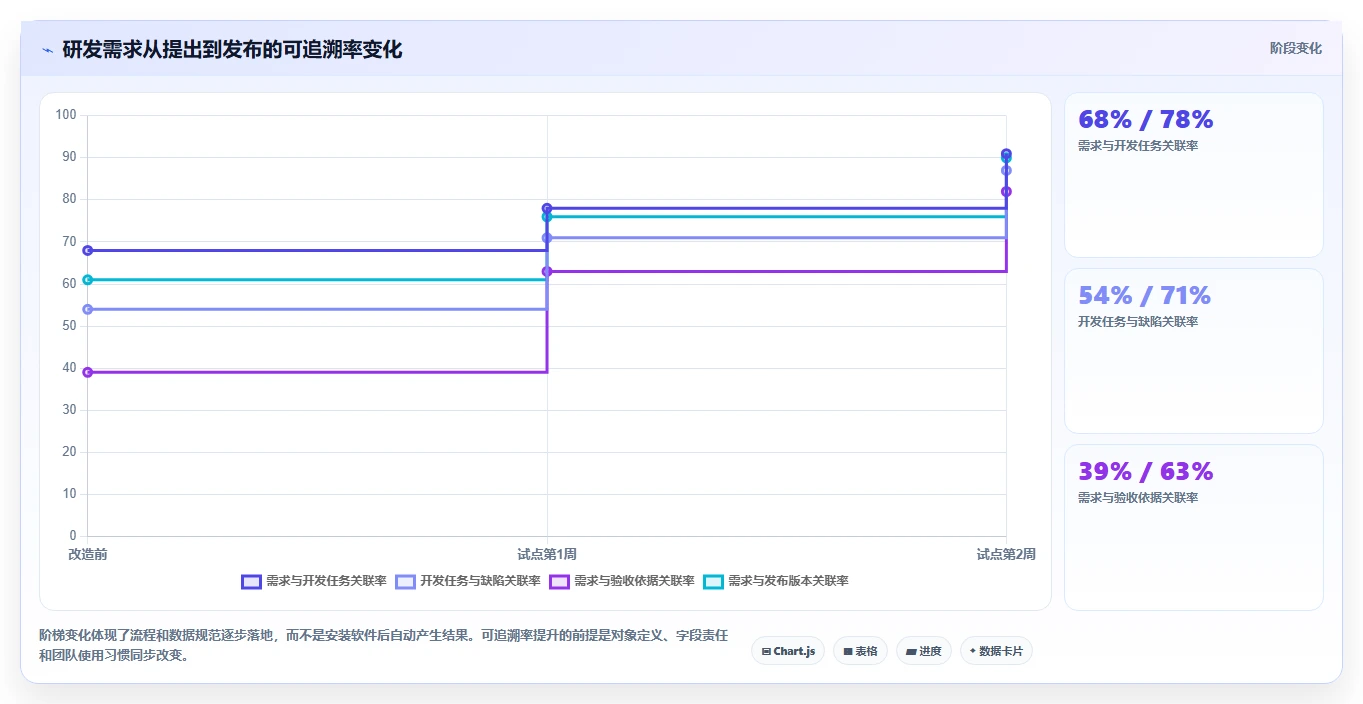This screenshot has height=704, width=1363.
Task: Open the 54% / 71% data card
Action: point(1194,351)
